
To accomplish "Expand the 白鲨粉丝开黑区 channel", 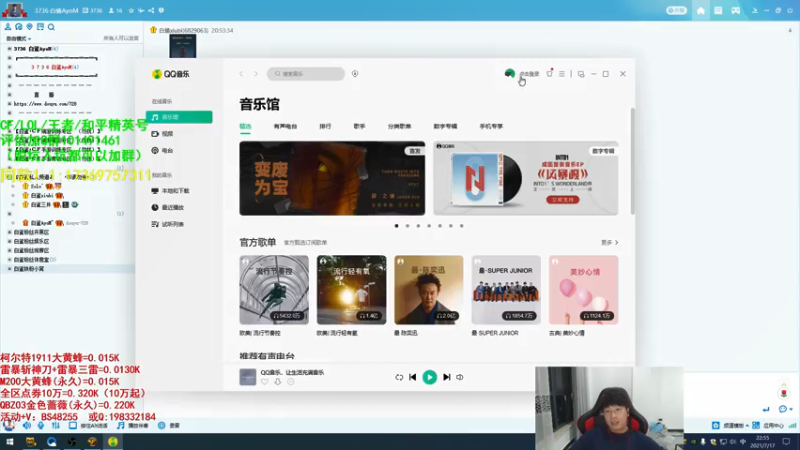I will (9, 232).
